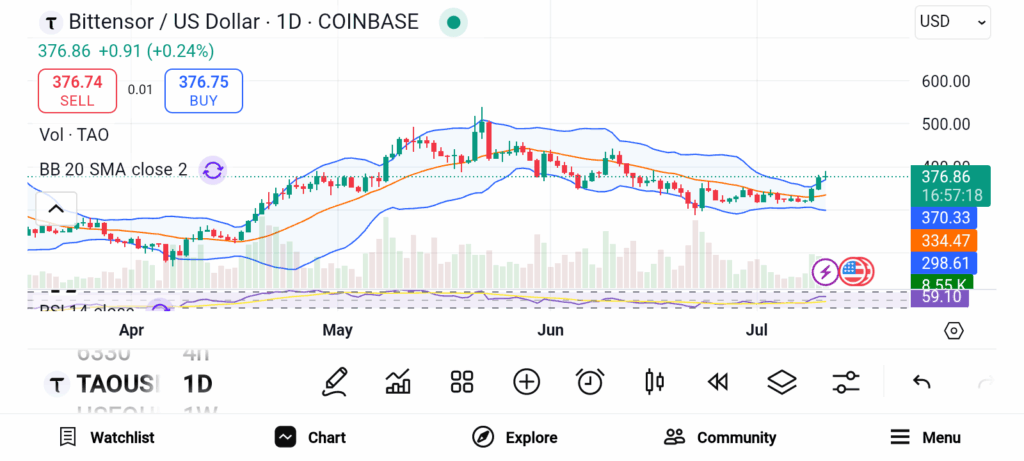
Task: Open the 1D interval selector
Action: coord(198,384)
